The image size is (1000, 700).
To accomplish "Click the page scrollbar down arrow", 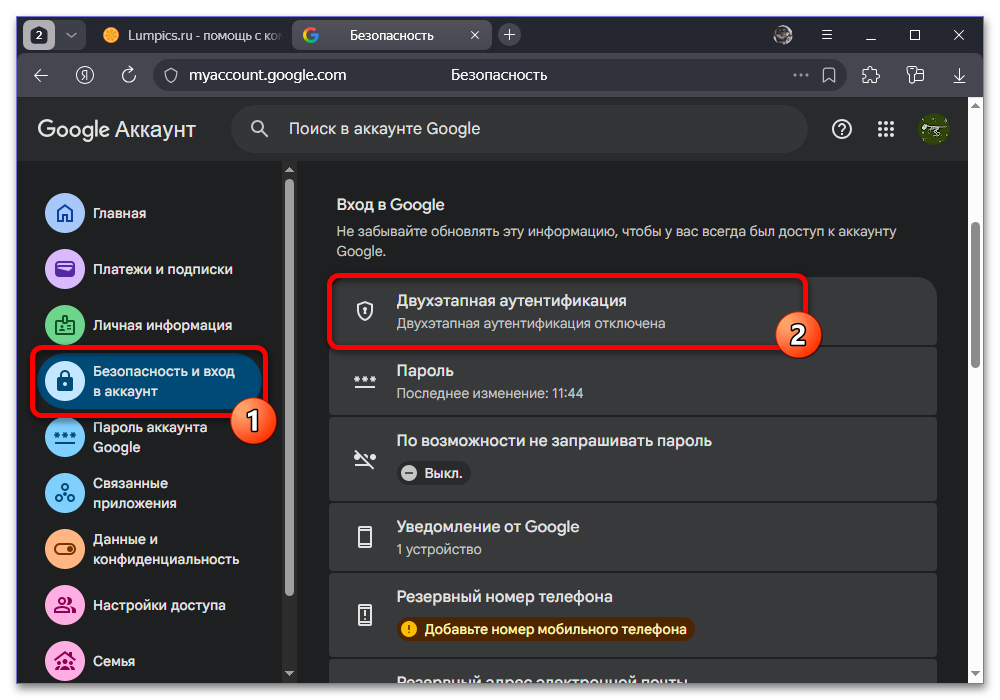I will [x=974, y=673].
